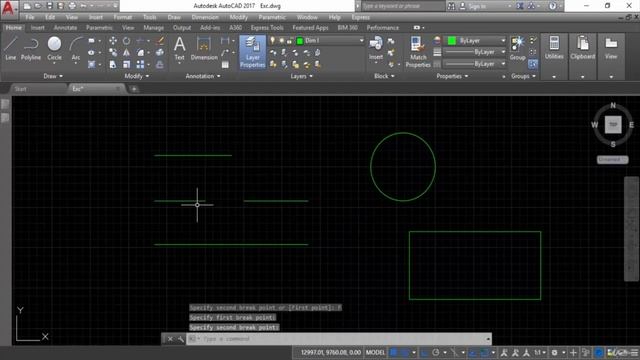The image size is (640, 360).
Task: Activate the Scale tool in Modify
Action: 127,64
